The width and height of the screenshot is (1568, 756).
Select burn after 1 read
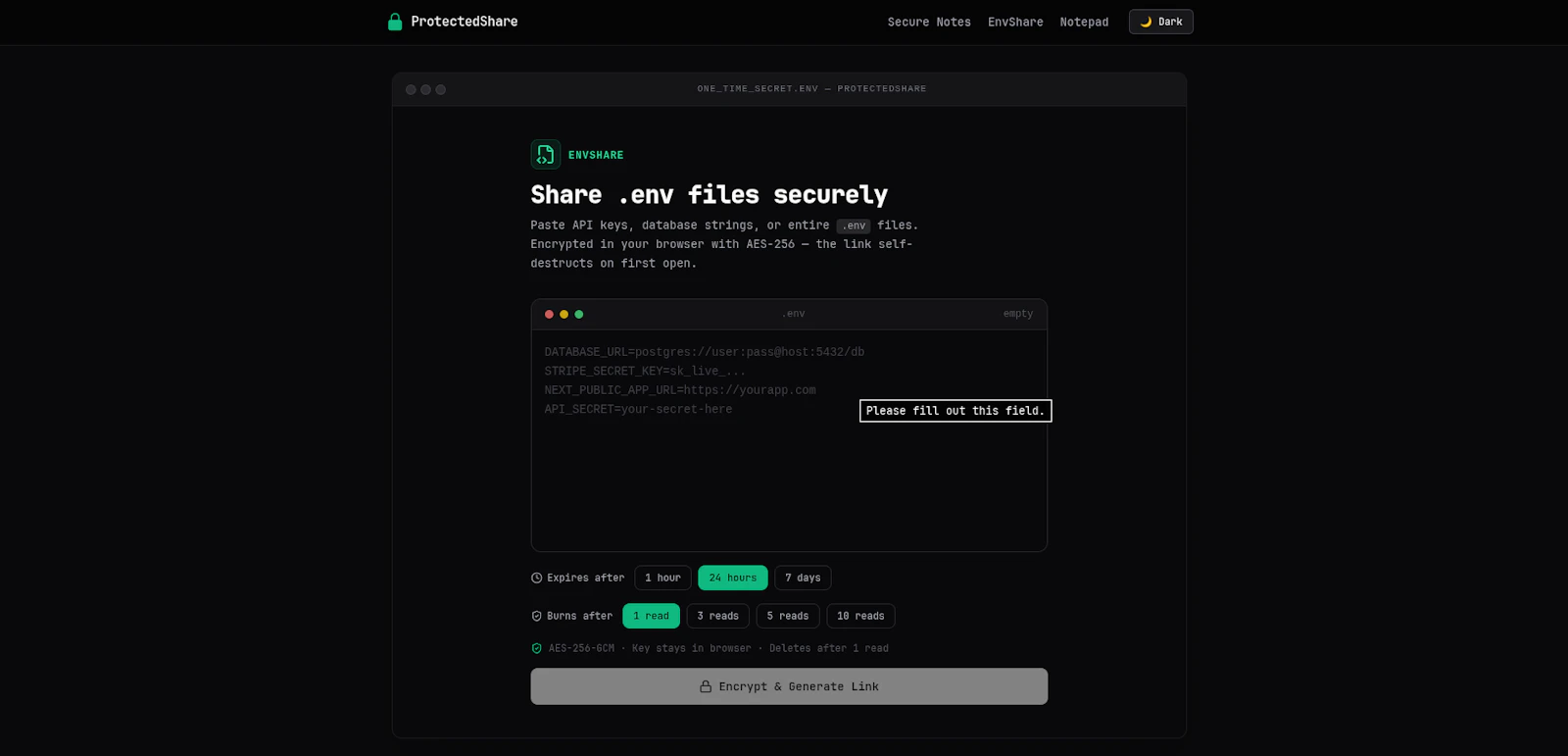coord(651,616)
